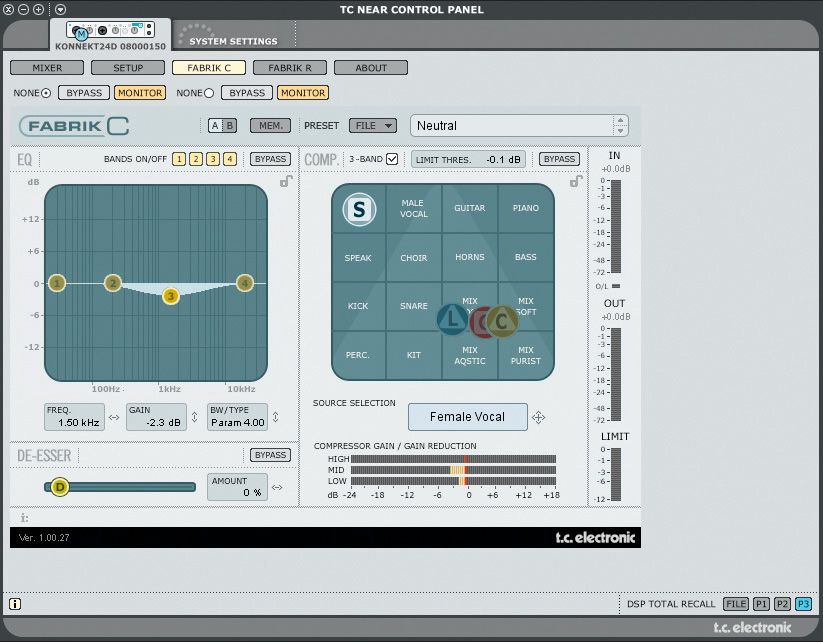Toggle EQ band 1 on/off

point(178,159)
